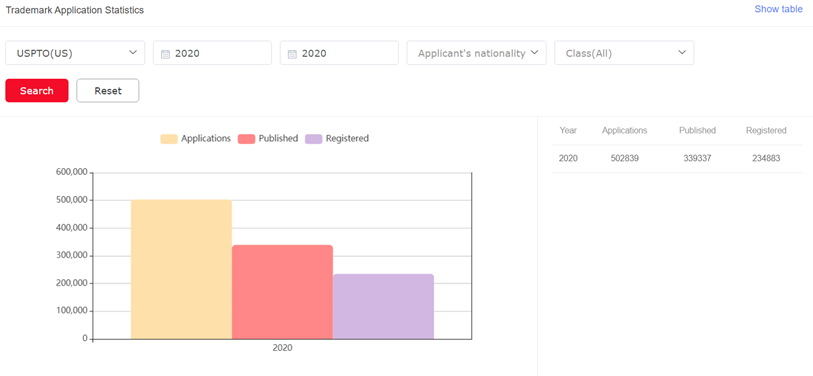Toggle the Registered series in chart legend
813x376 pixels.
pos(337,138)
